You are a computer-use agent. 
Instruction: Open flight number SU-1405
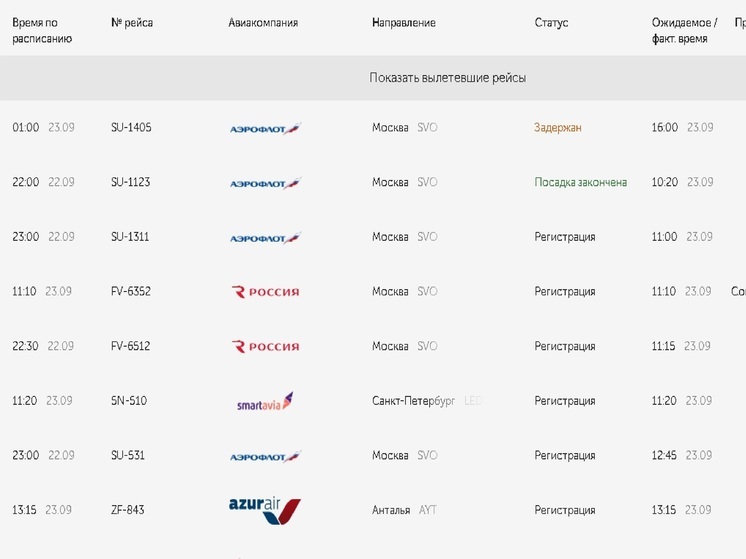click(131, 127)
